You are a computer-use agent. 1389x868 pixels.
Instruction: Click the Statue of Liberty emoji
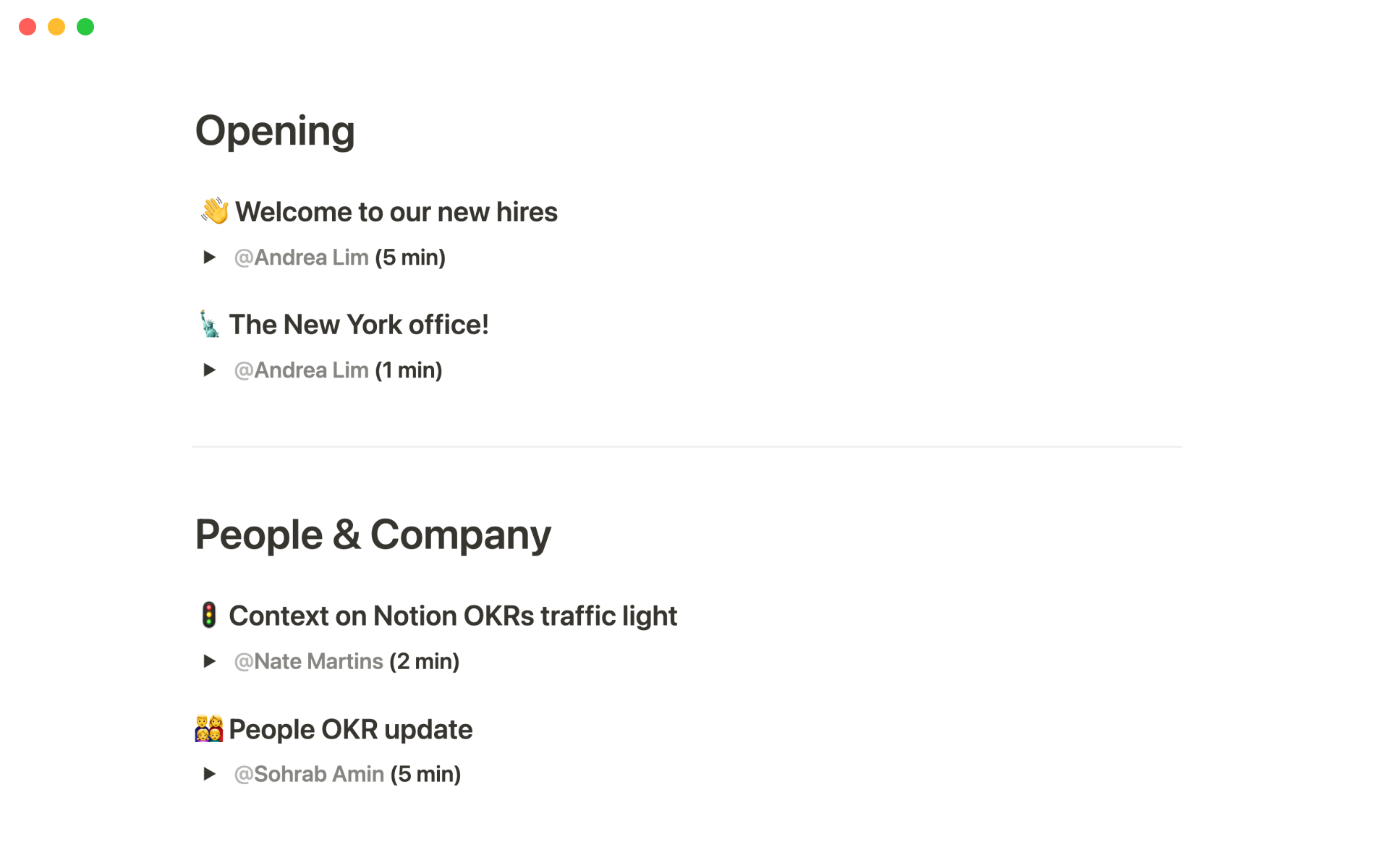tap(209, 324)
